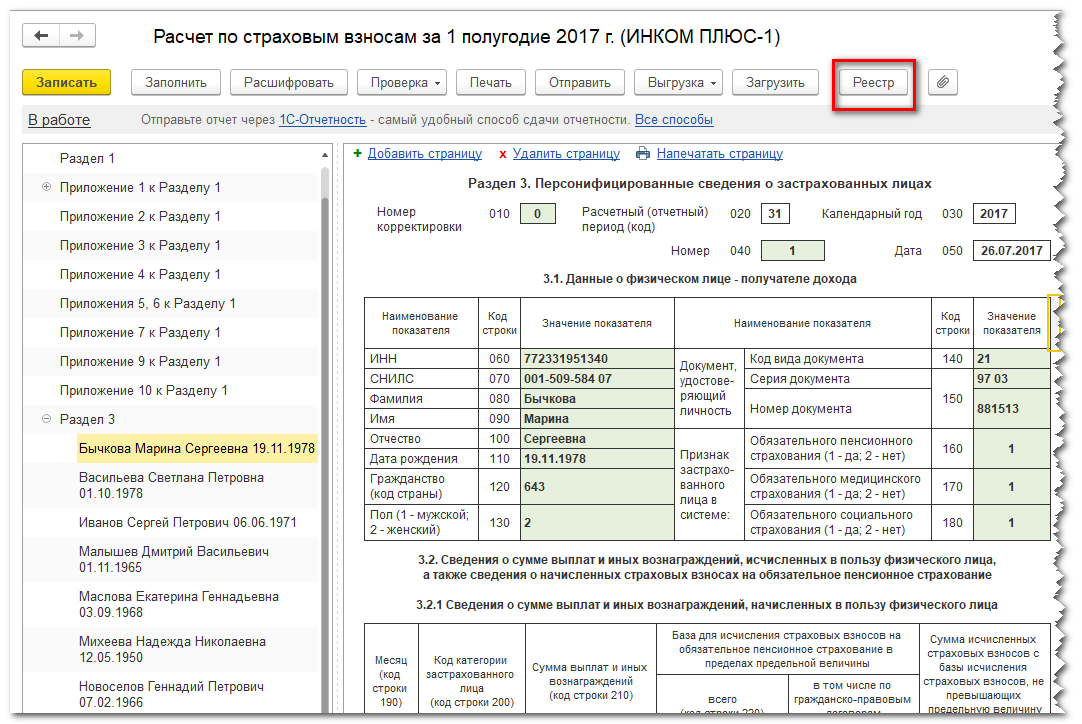Click the Загрузить button
Screen dimensions: 1082x724
point(775,82)
